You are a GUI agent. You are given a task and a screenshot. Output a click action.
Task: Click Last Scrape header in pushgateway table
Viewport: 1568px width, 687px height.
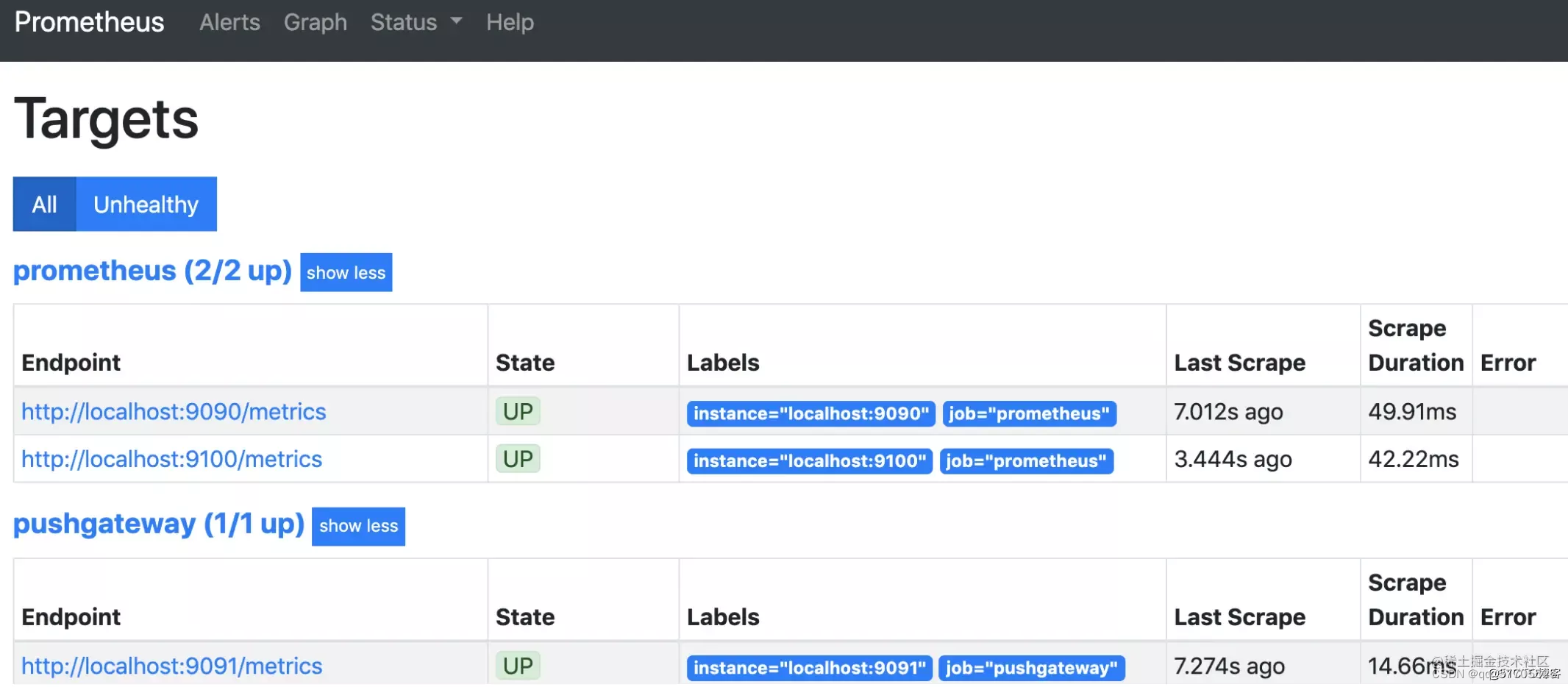click(1239, 617)
